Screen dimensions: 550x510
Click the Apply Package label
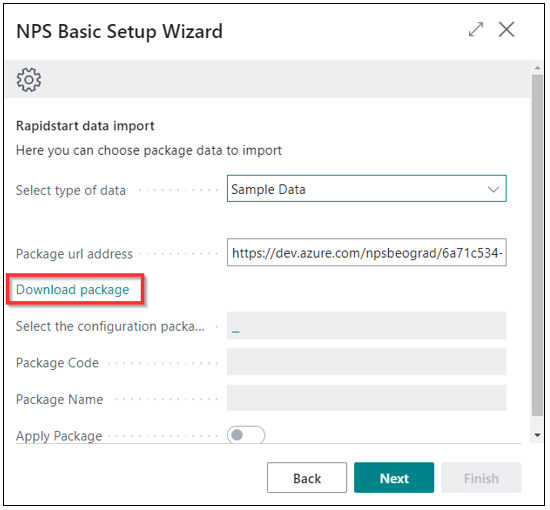[59, 436]
